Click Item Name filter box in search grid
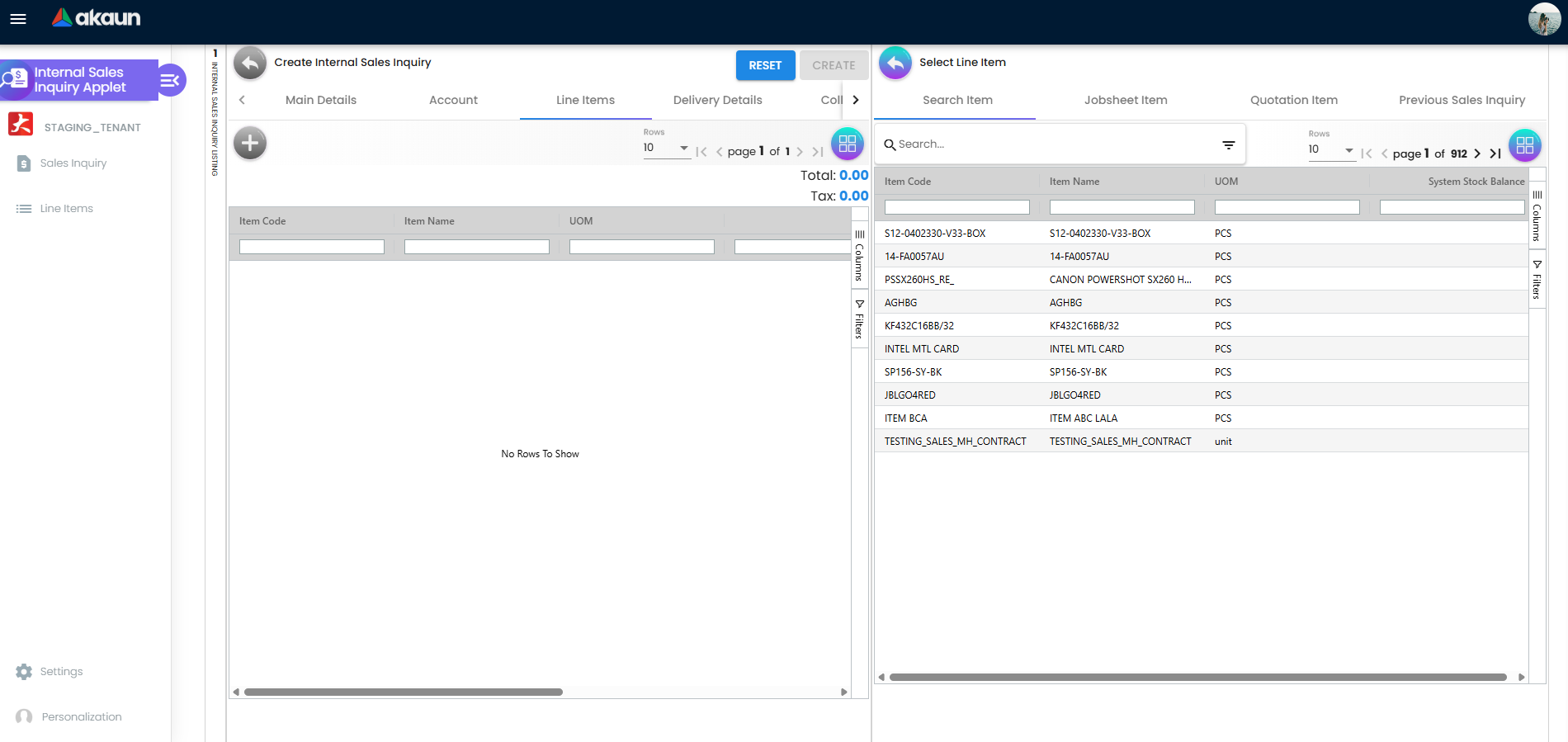 (x=1122, y=207)
